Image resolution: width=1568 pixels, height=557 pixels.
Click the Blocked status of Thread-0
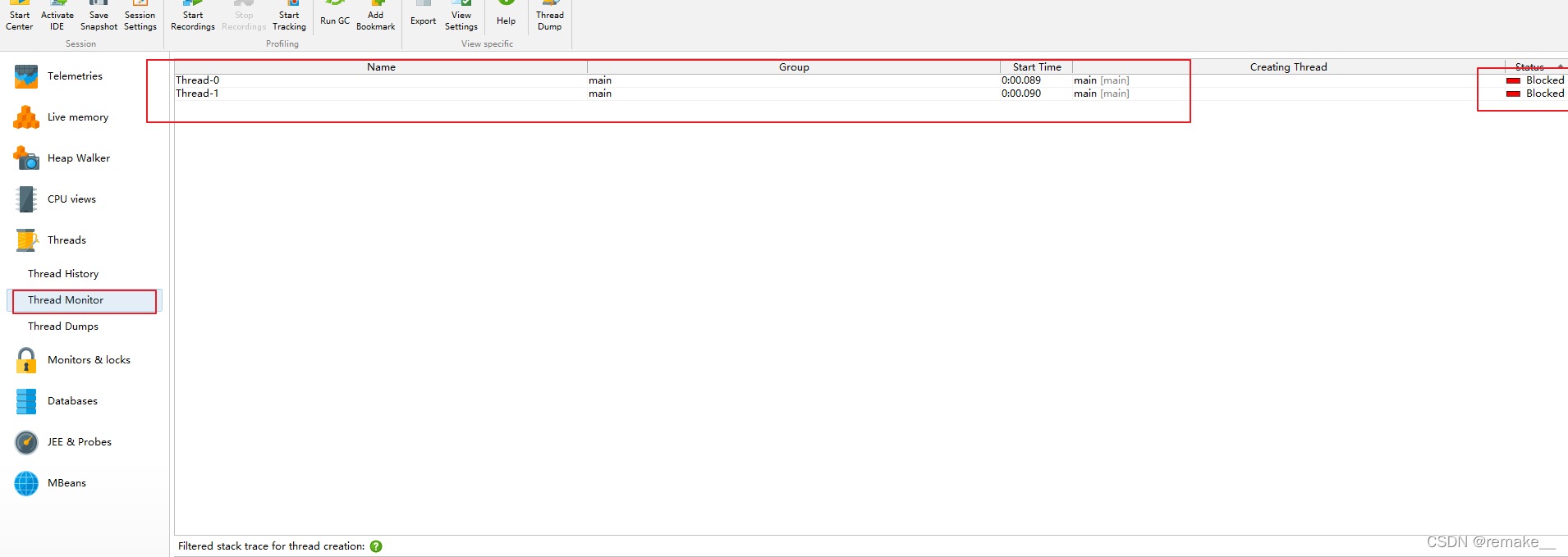click(1536, 80)
